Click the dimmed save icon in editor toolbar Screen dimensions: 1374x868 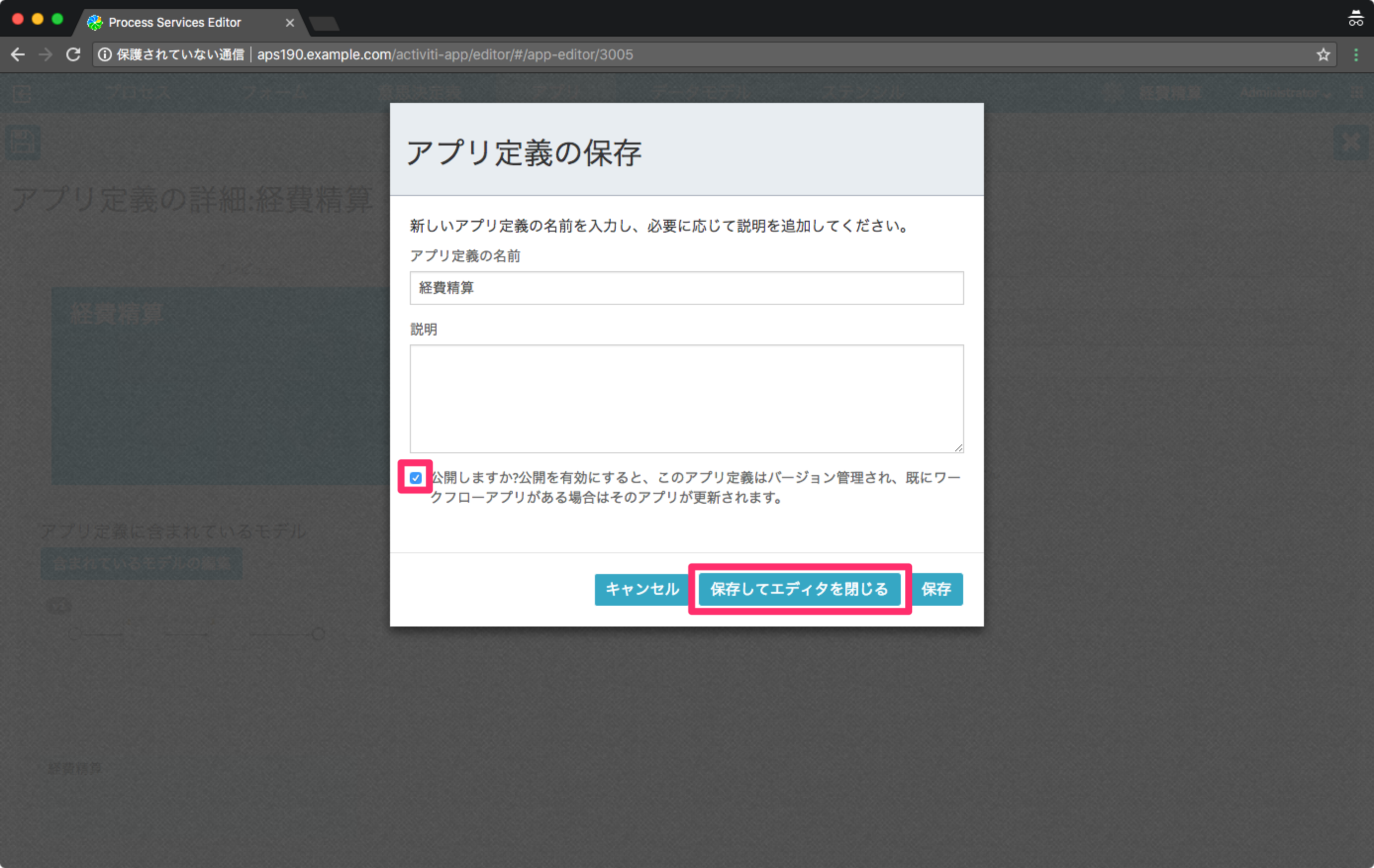click(23, 142)
